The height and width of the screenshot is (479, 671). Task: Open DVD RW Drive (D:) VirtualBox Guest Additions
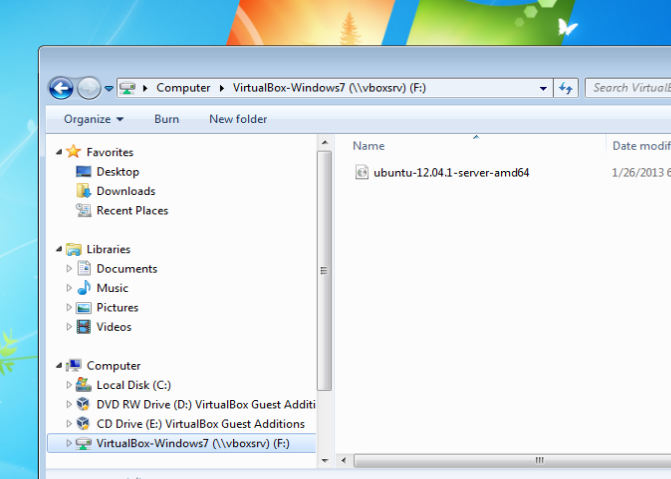[x=206, y=405]
